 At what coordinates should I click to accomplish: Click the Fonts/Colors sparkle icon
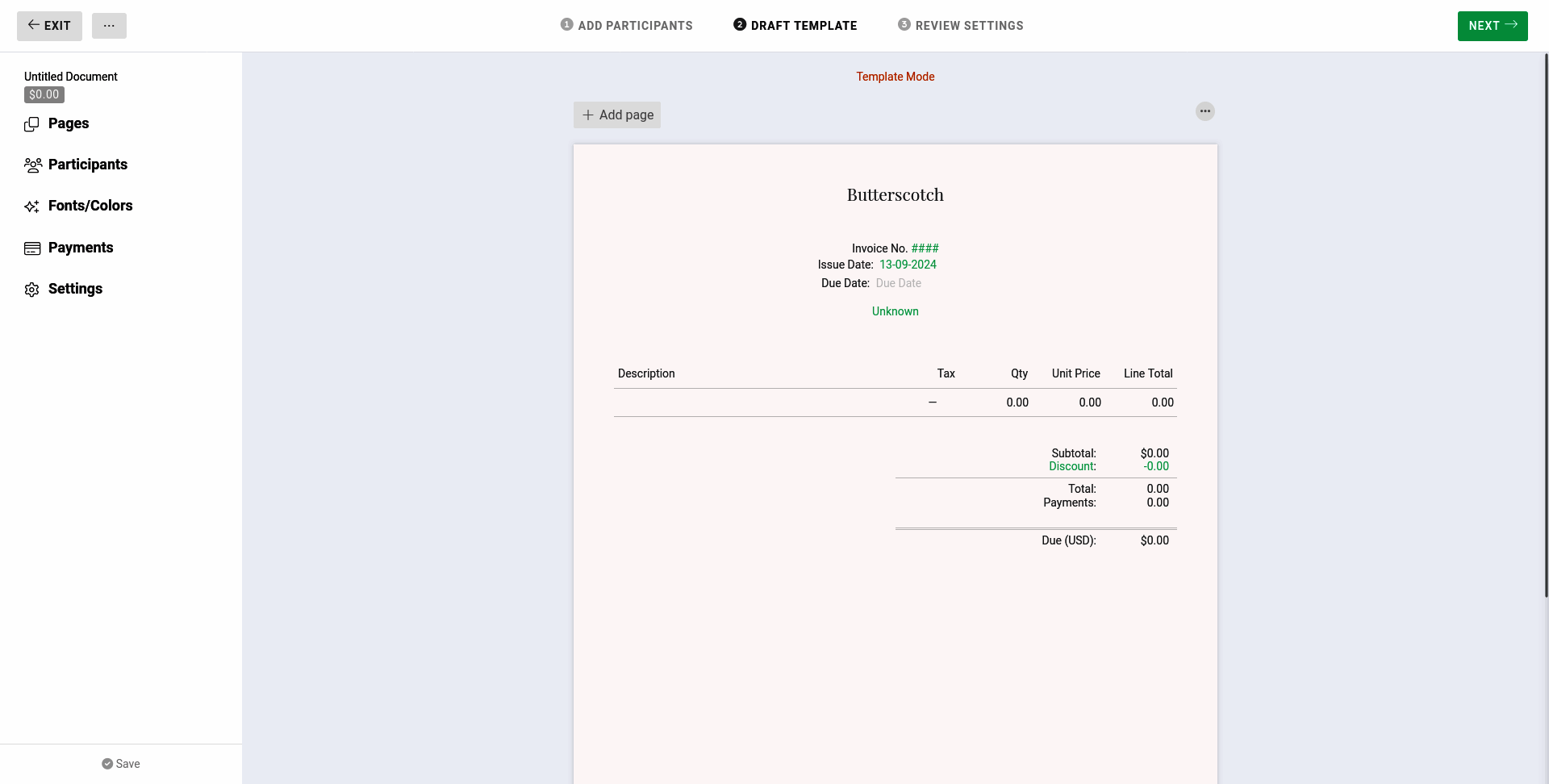pyautogui.click(x=31, y=206)
